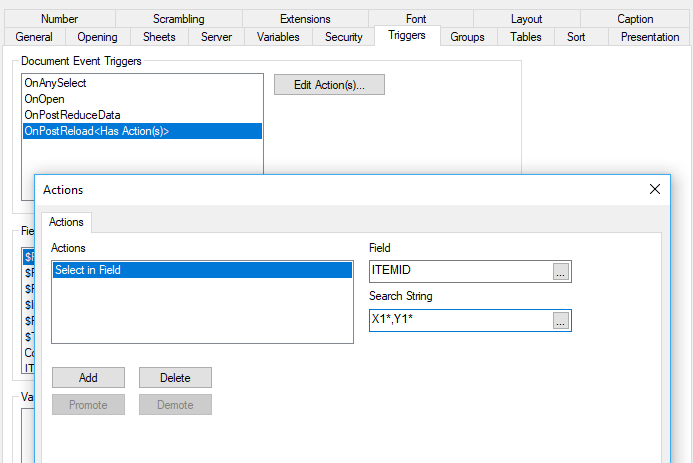
Task: Switch to the General tab
Action: (34, 37)
